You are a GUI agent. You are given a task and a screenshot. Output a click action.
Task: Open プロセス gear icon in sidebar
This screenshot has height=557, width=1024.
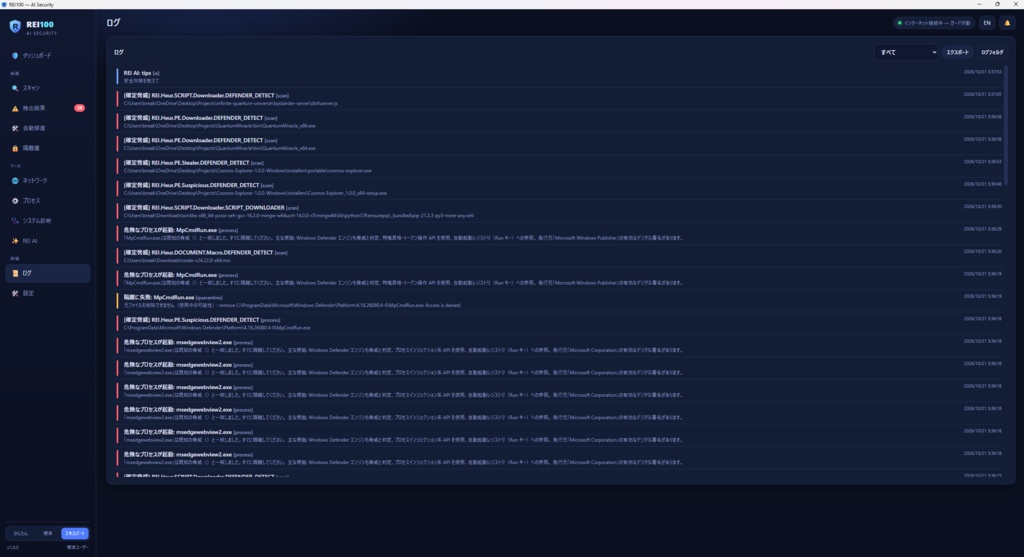[x=15, y=201]
